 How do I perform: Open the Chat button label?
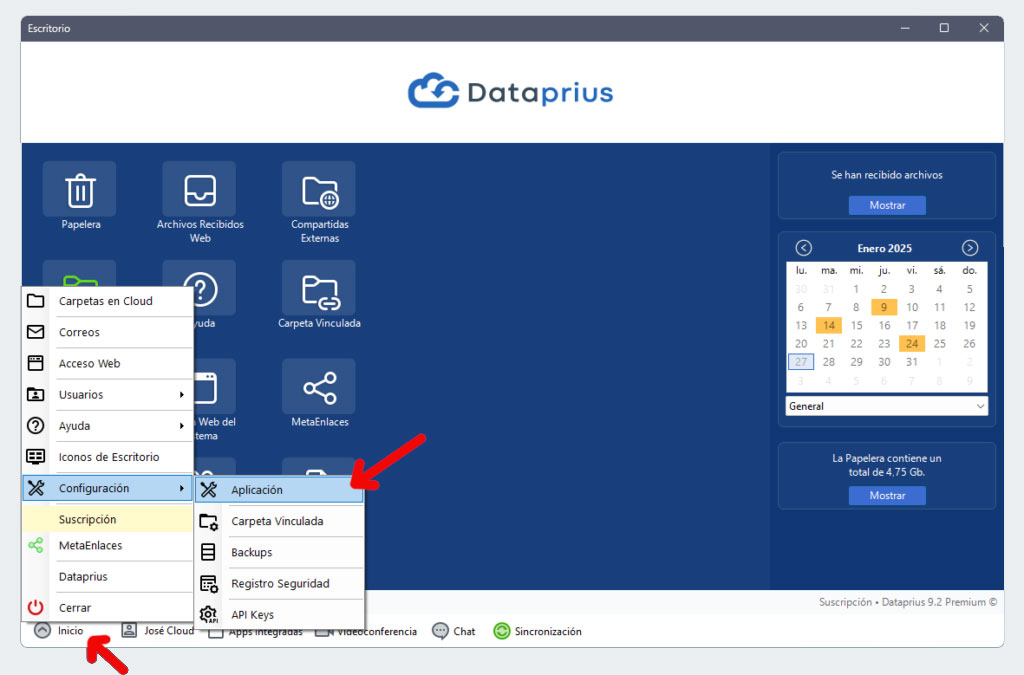(464, 631)
